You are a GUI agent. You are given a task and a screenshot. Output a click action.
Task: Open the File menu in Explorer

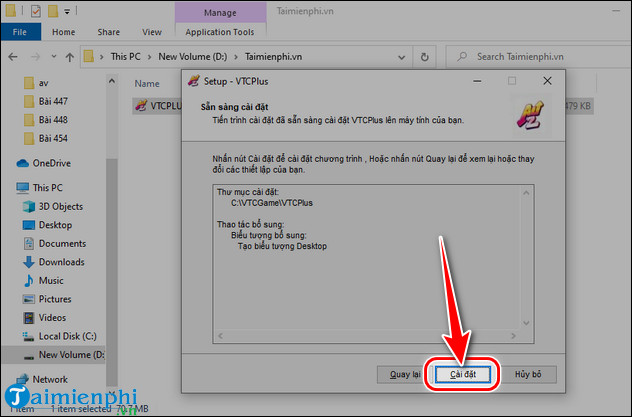coord(20,32)
